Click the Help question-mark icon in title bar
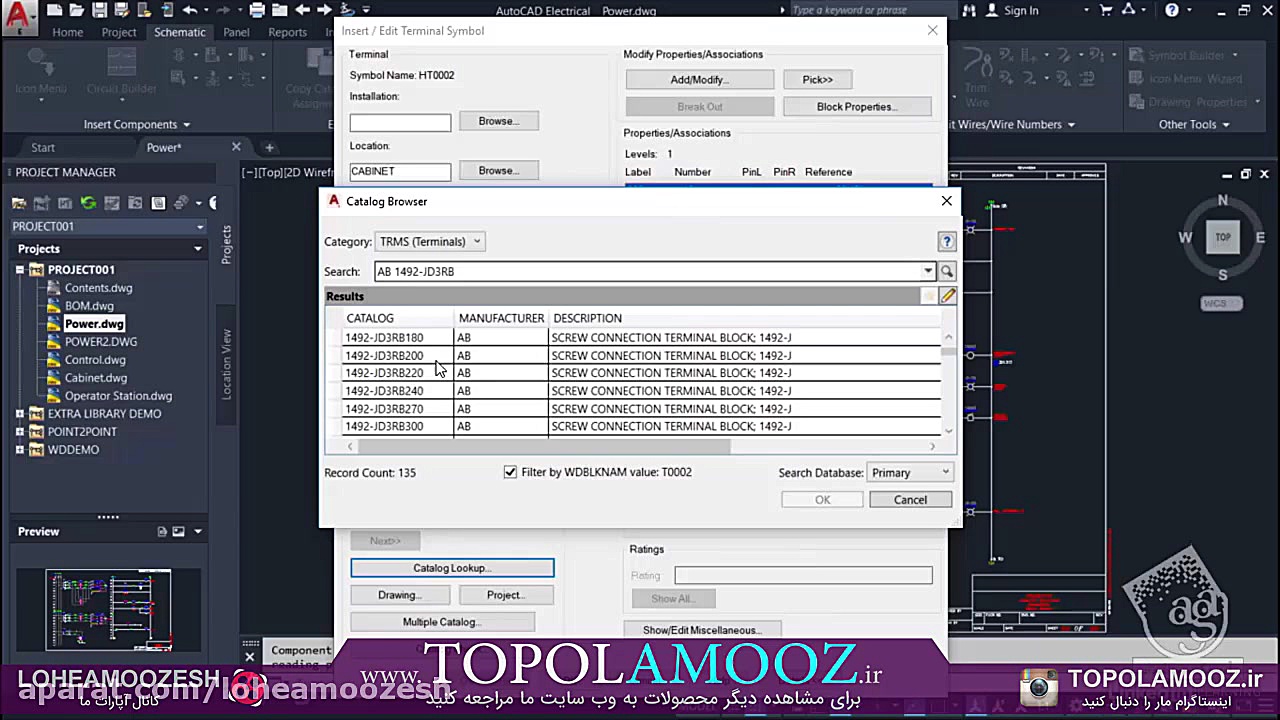Image resolution: width=1280 pixels, height=720 pixels. tap(1171, 10)
